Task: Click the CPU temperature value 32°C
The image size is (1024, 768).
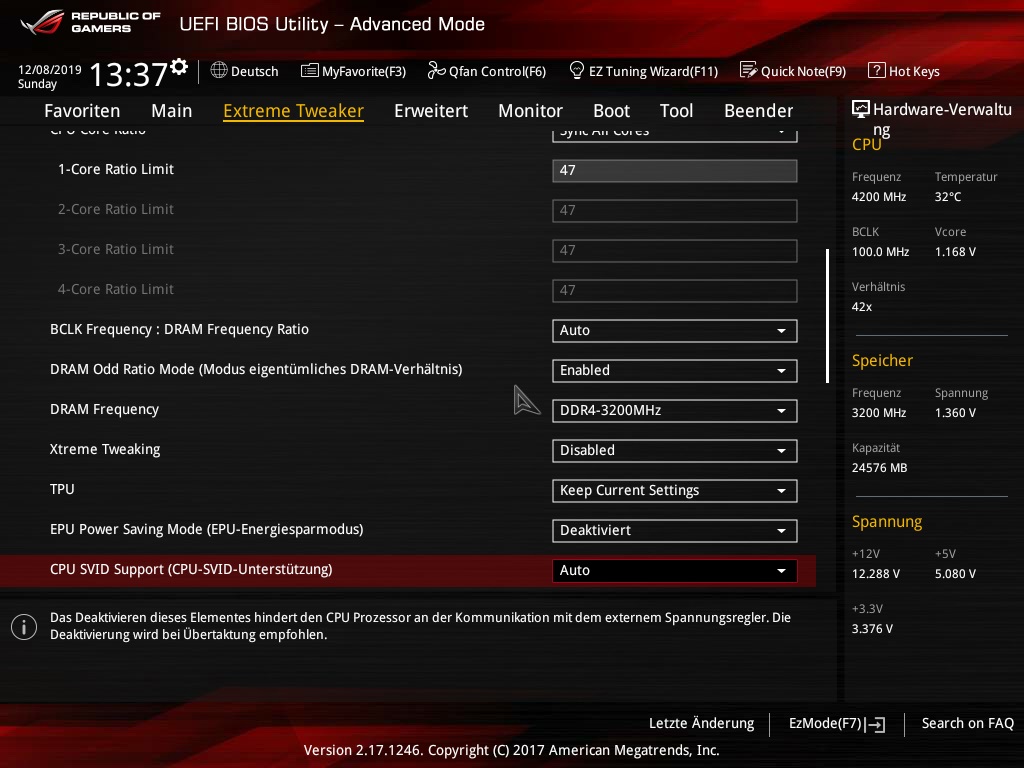Action: pyautogui.click(x=948, y=197)
